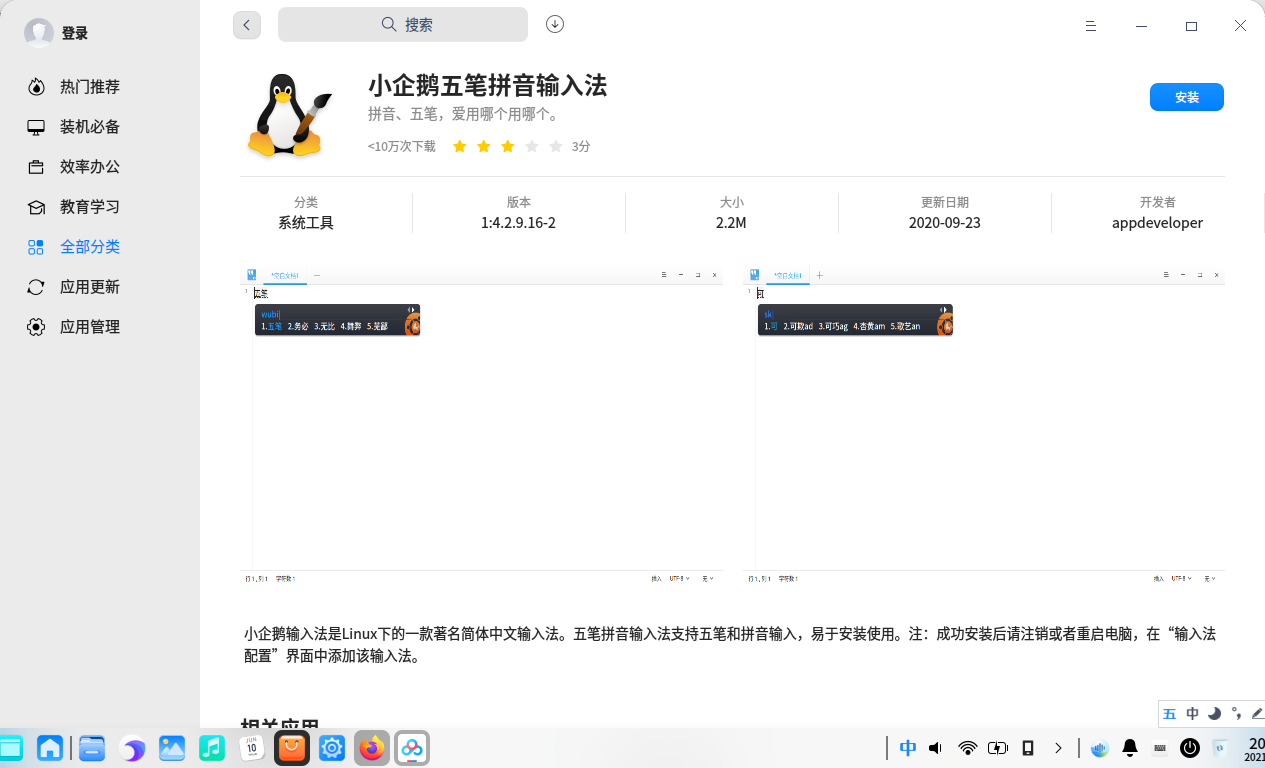Open the image viewer taskbar icon
This screenshot has height=768, width=1265.
pyautogui.click(x=172, y=747)
